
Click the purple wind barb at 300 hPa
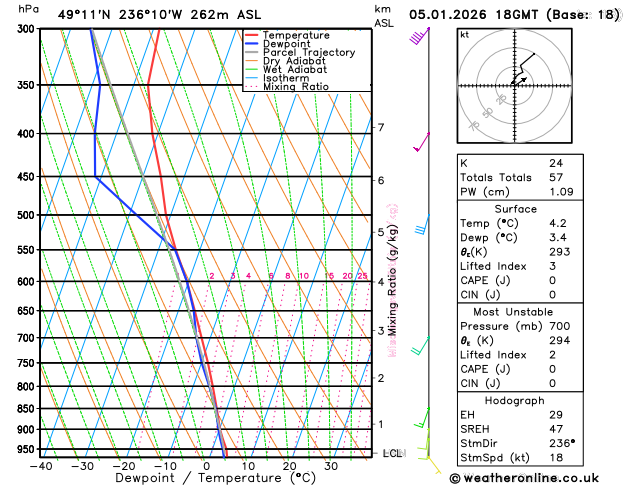[419, 36]
